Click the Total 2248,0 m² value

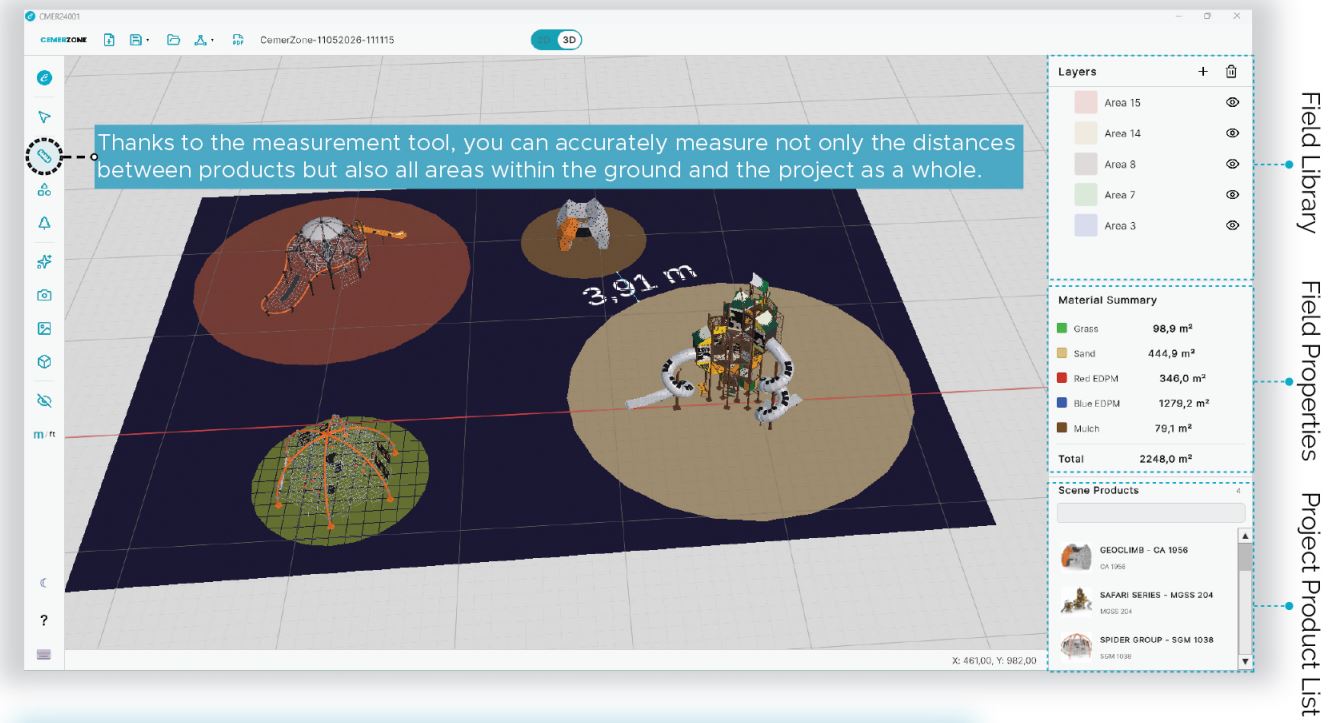(1164, 459)
